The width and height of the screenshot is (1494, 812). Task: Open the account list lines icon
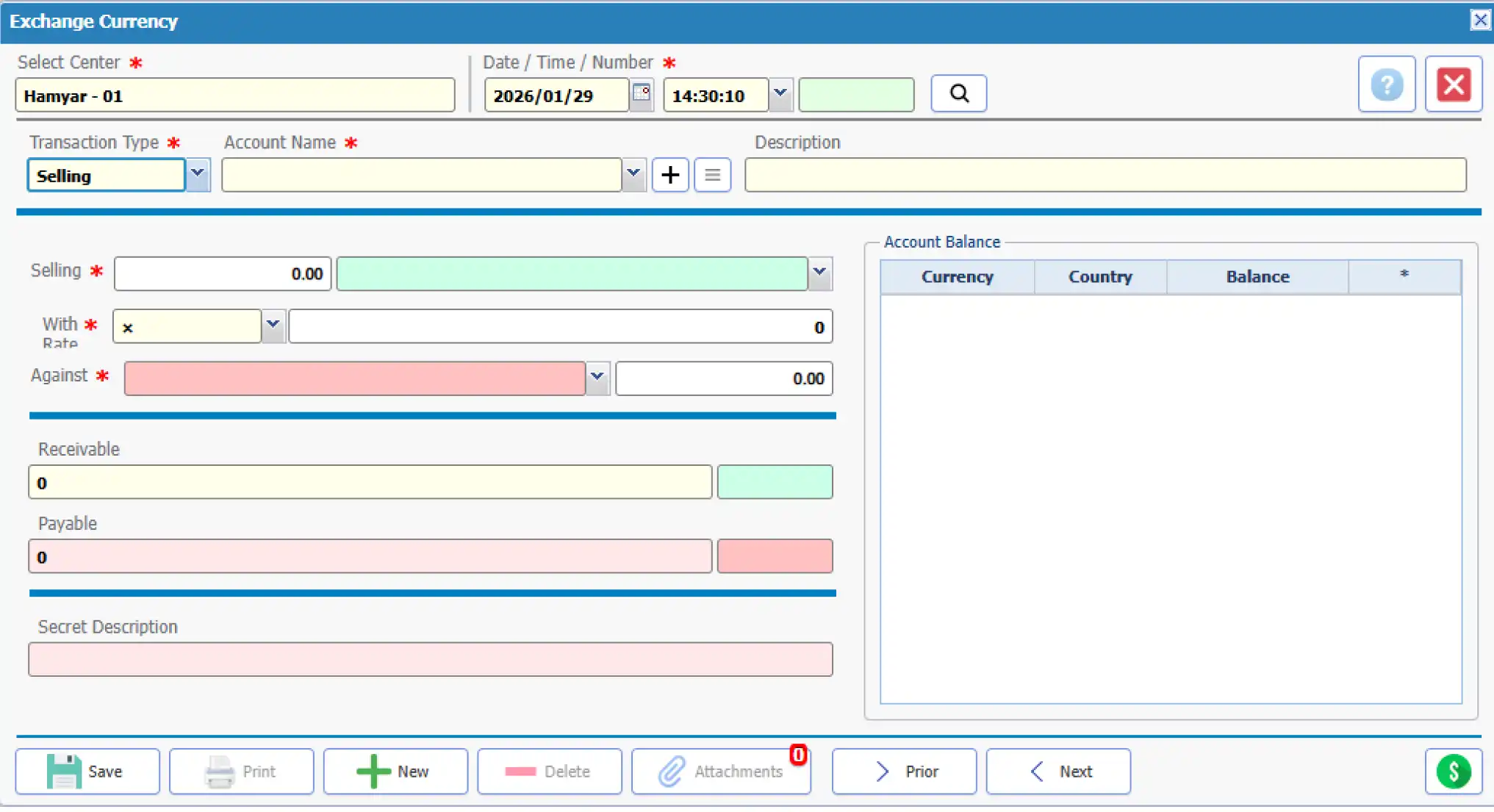point(712,175)
